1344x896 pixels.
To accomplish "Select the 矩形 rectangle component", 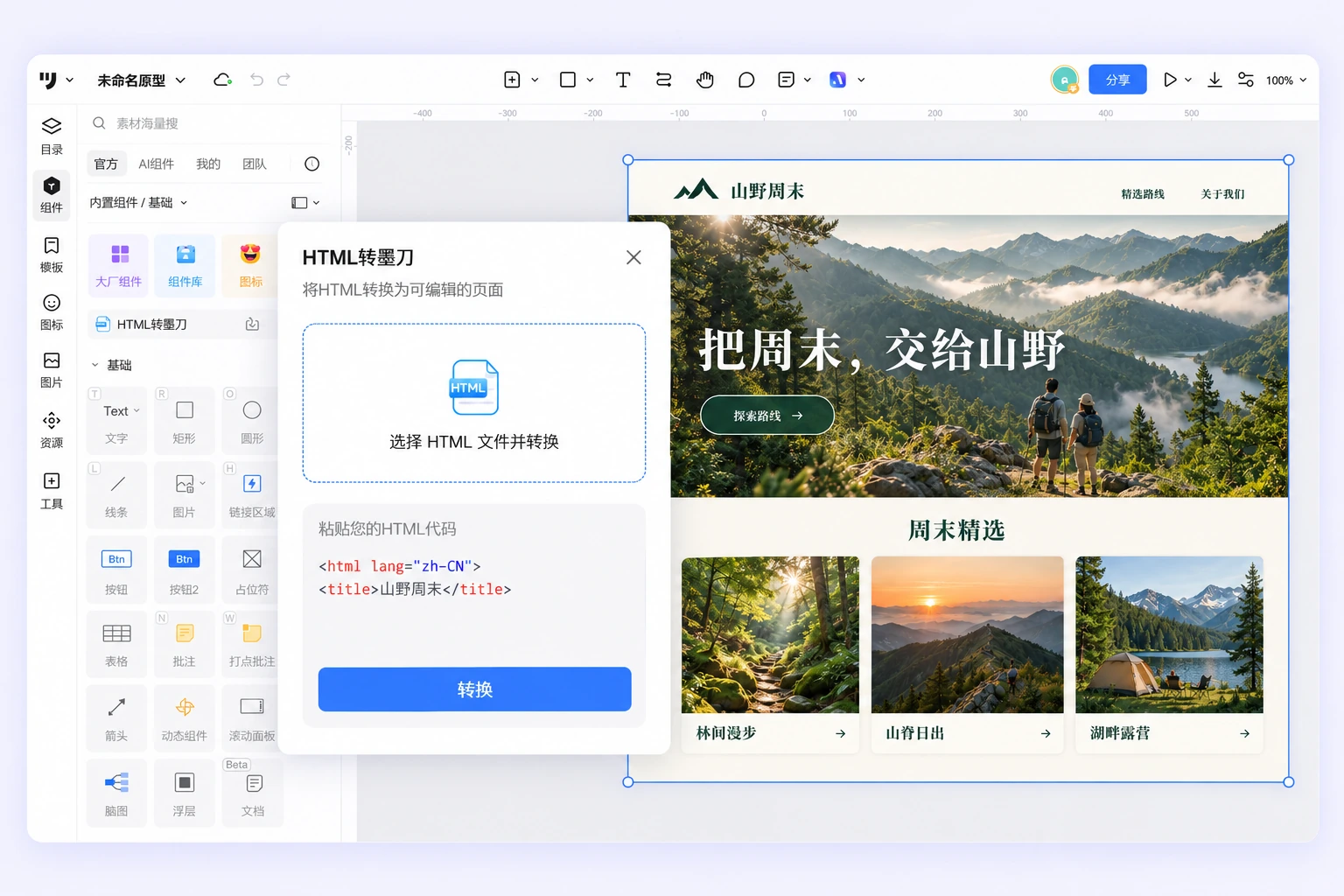I will point(185,422).
